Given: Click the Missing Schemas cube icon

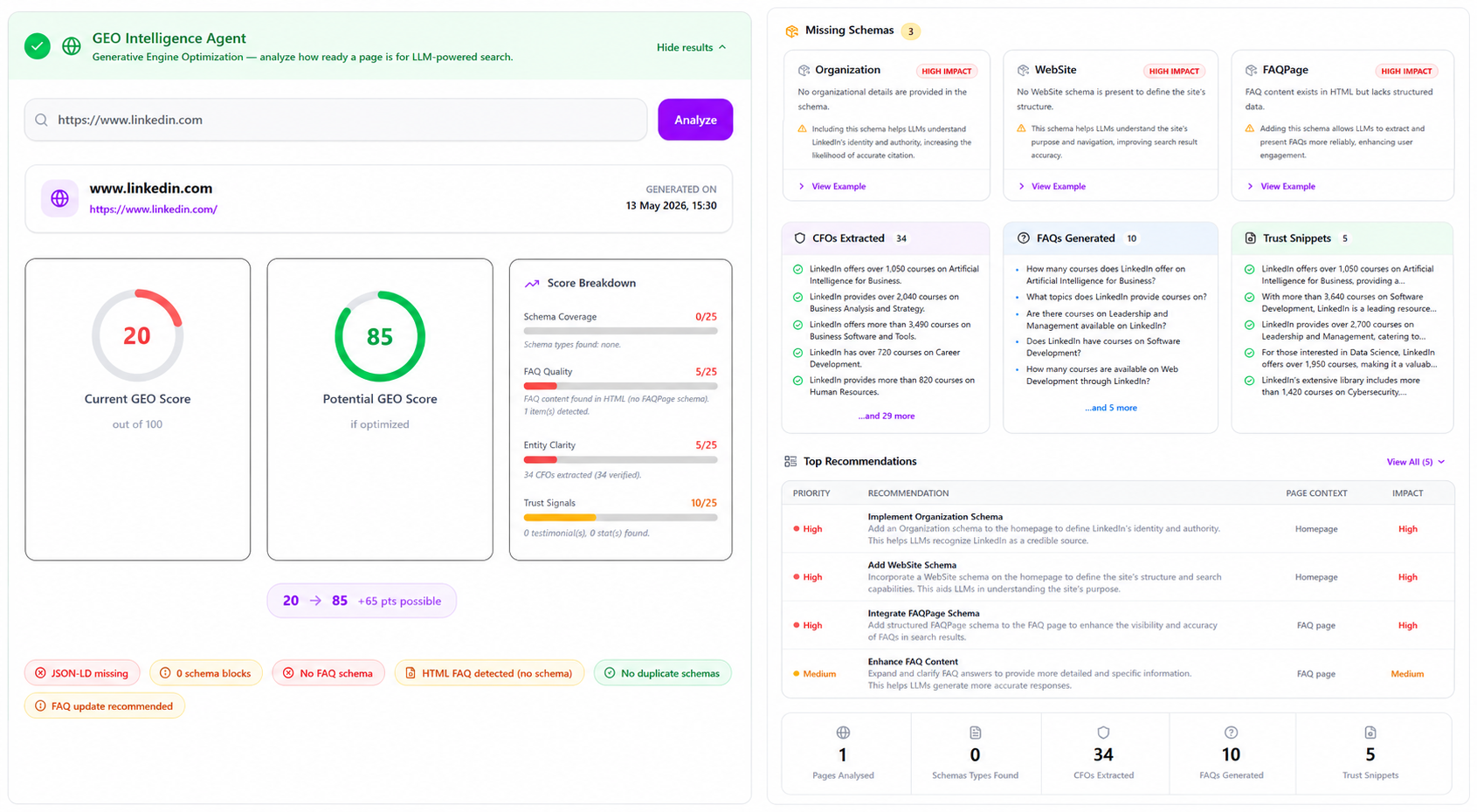Looking at the screenshot, I should tap(791, 31).
